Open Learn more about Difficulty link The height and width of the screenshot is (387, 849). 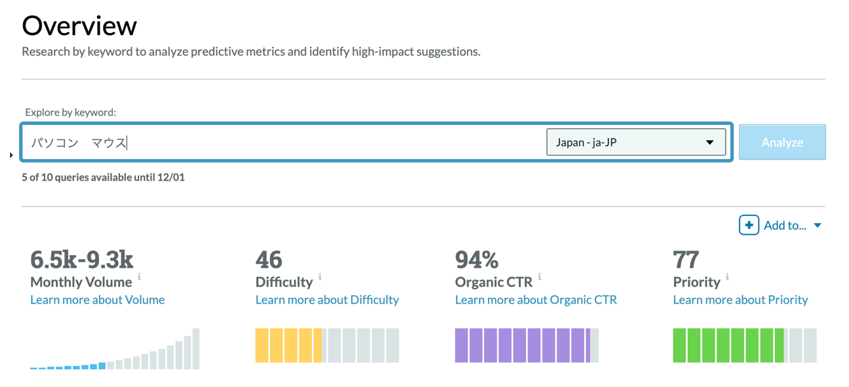(327, 300)
